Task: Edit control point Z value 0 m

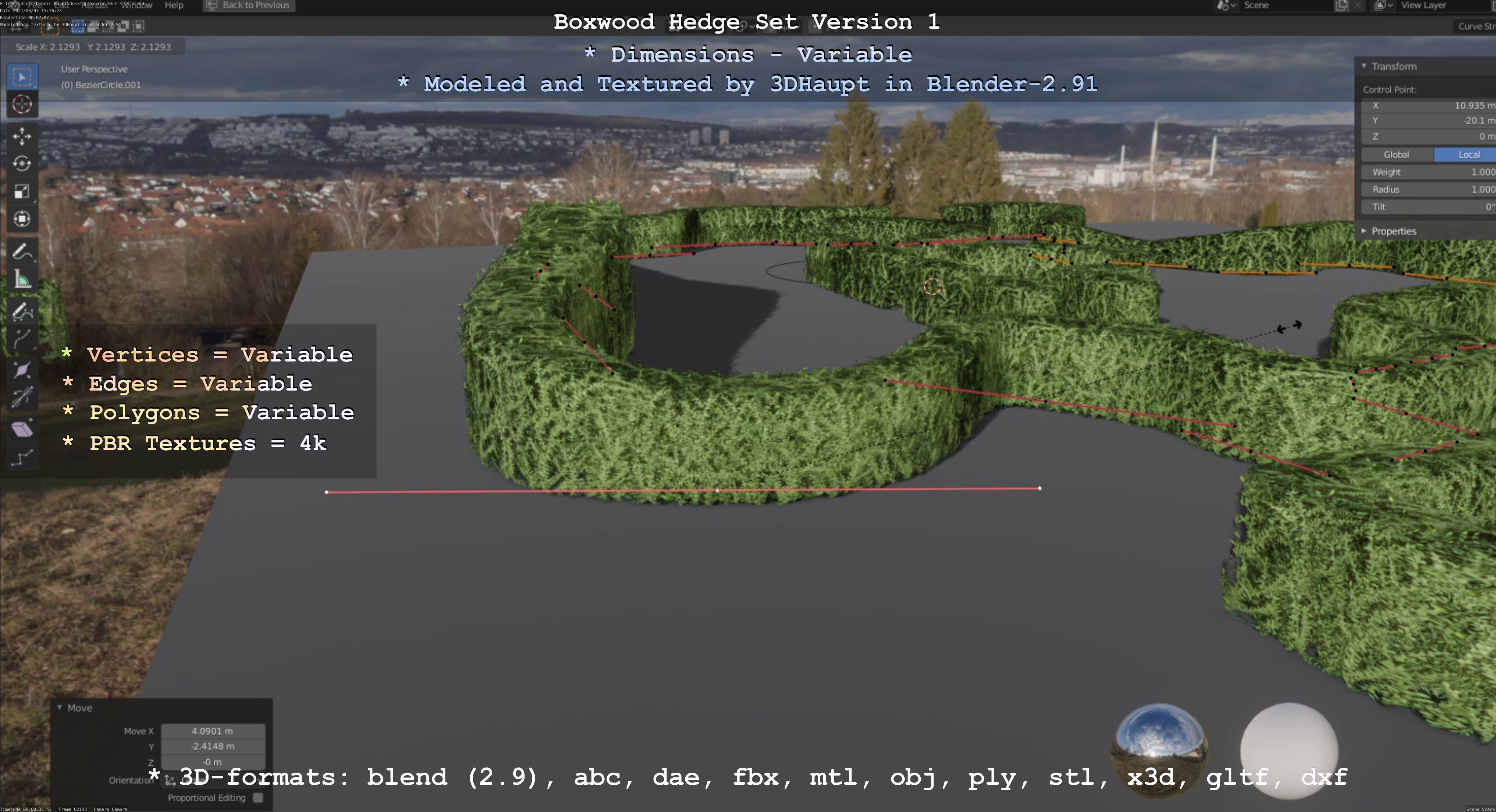Action: (x=1429, y=136)
